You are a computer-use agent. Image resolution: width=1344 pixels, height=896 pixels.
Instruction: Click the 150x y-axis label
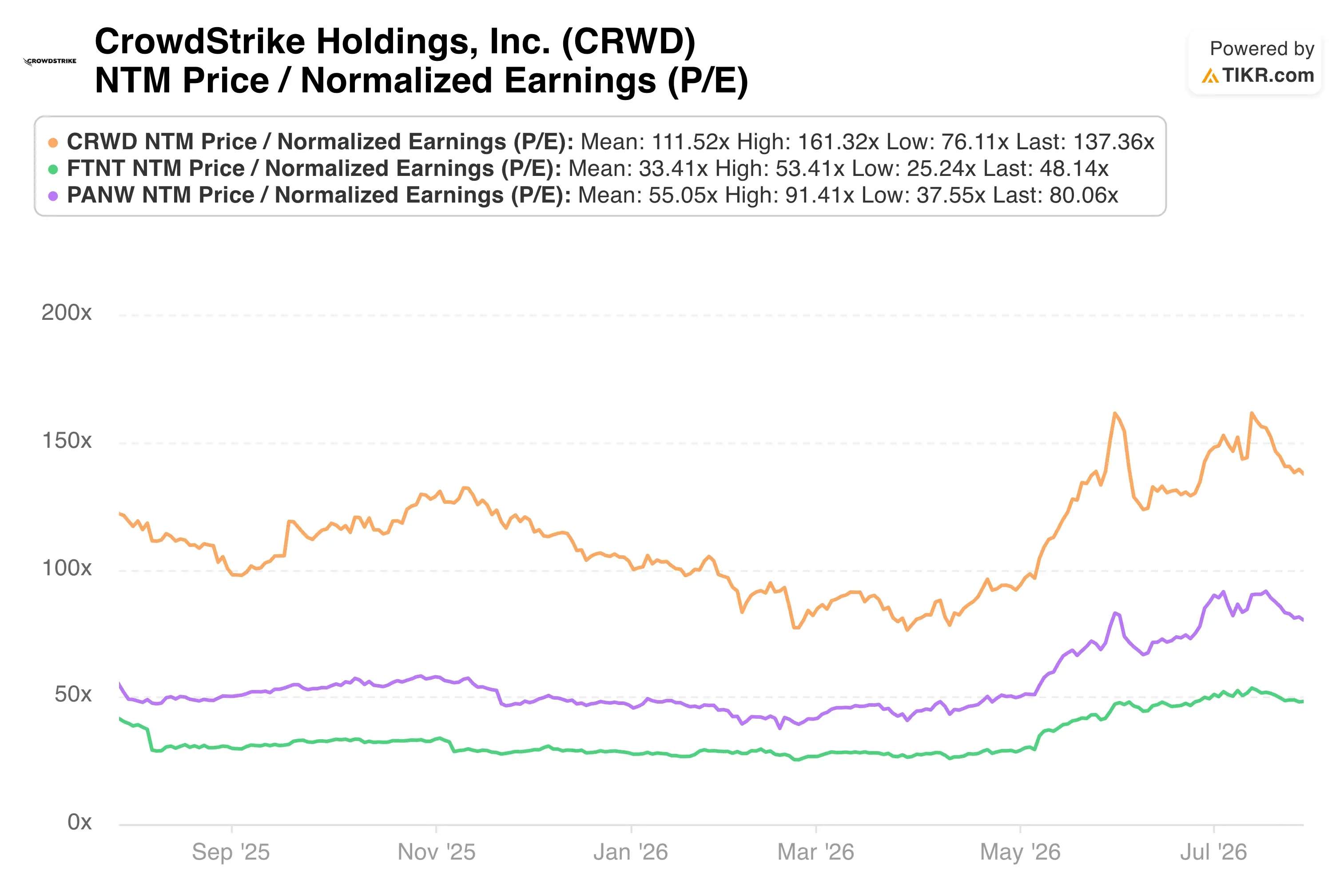coord(67,441)
